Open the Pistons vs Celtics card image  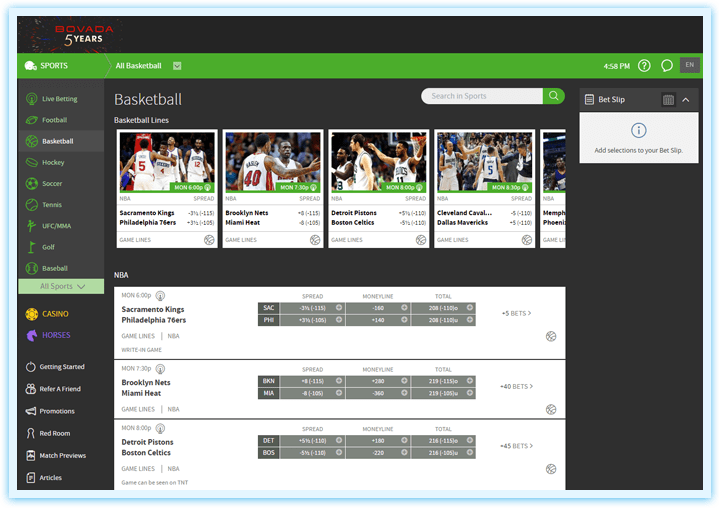point(379,162)
